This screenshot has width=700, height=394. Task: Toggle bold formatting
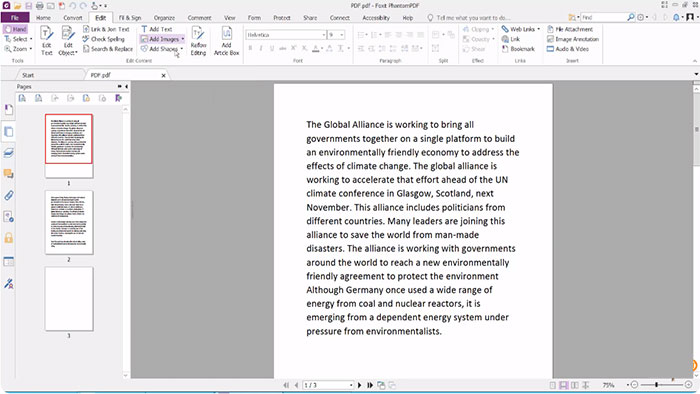250,48
